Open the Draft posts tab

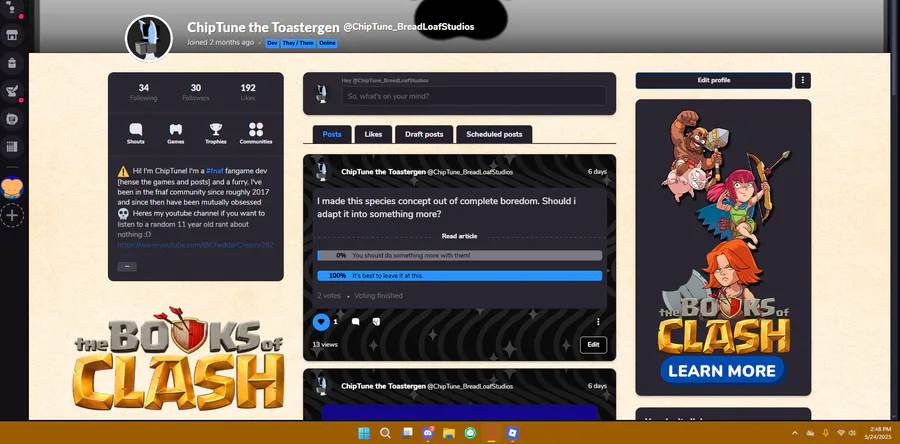[x=424, y=134]
